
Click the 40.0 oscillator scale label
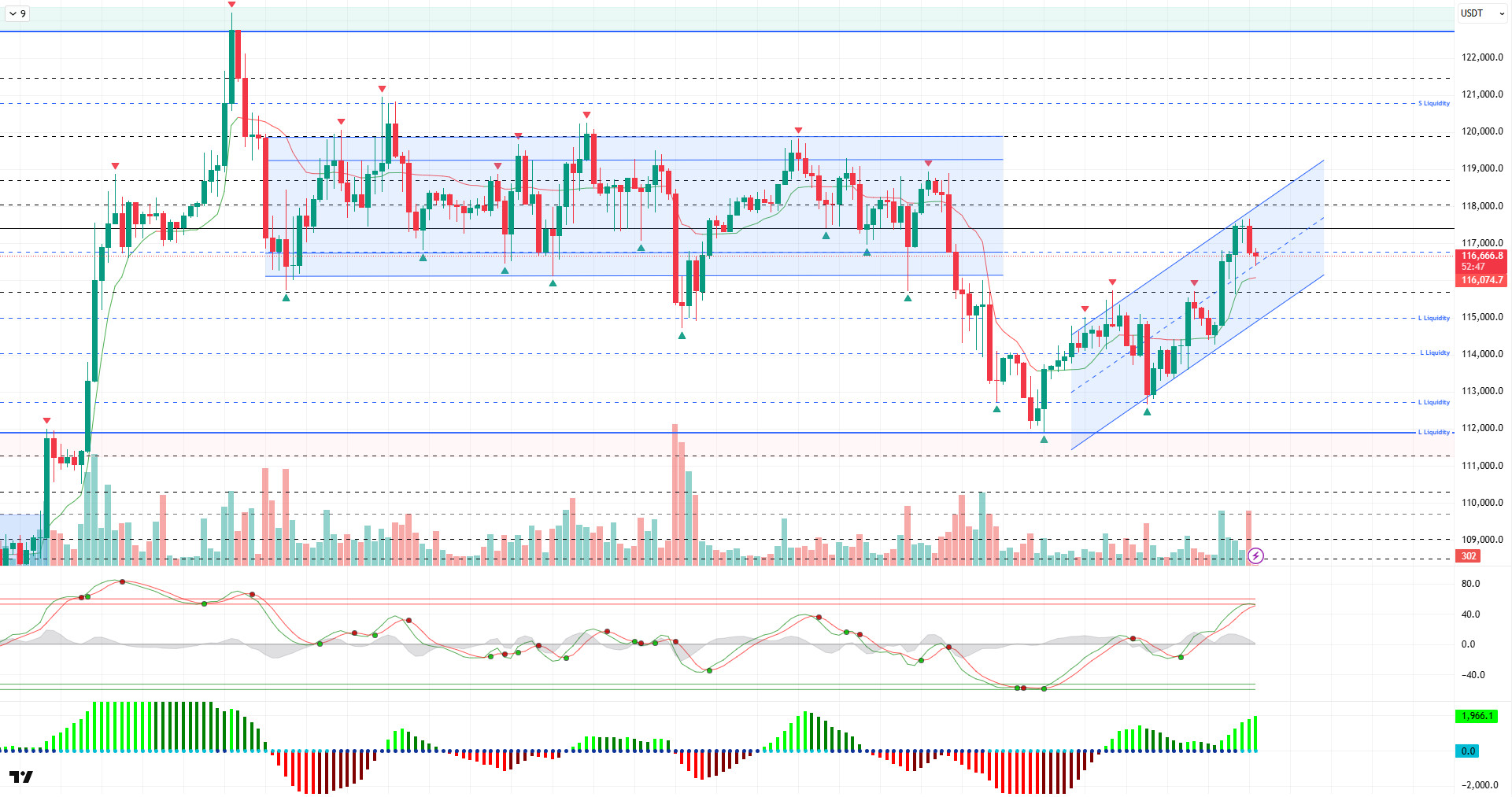[1470, 614]
